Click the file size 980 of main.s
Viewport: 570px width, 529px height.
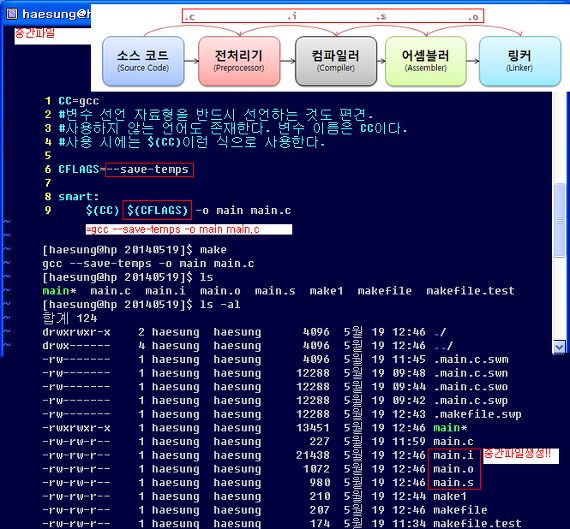[x=320, y=483]
